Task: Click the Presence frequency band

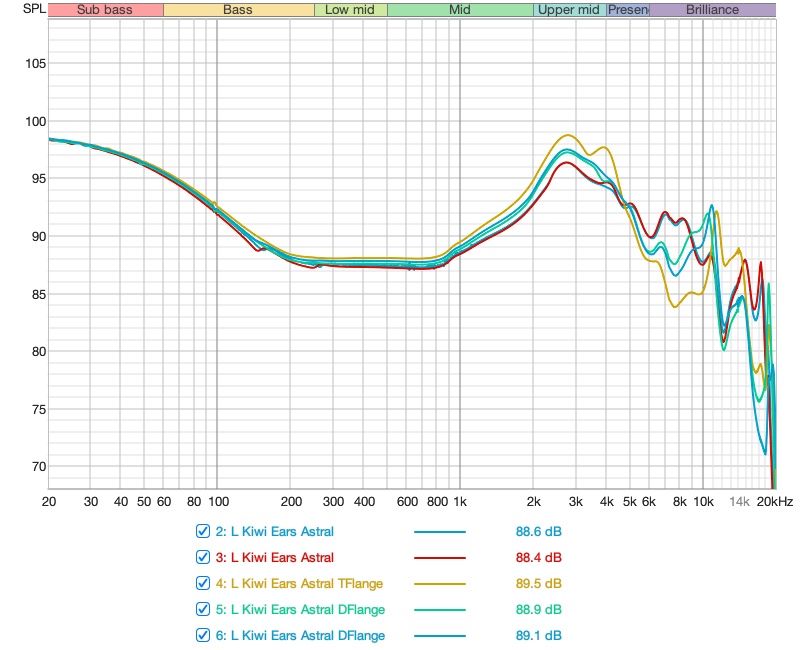Action: coord(628,10)
